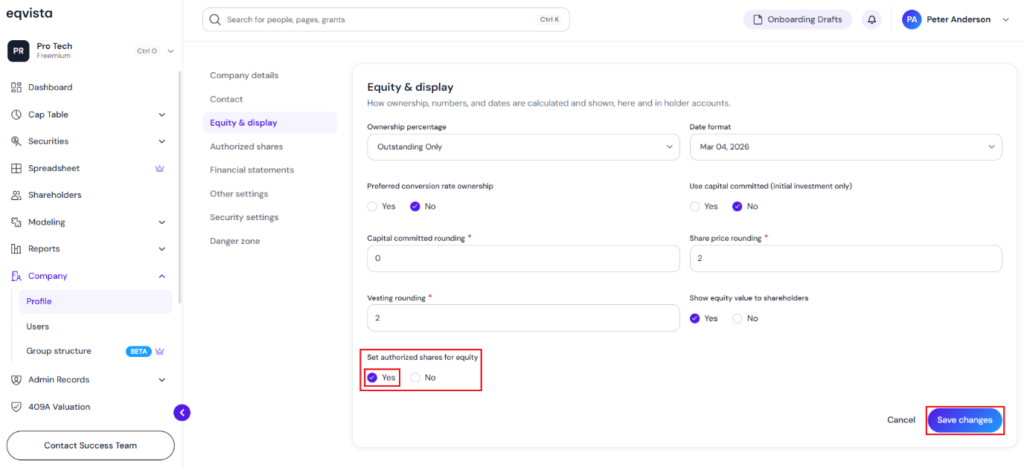Select No for Set authorized shares for equity
The width and height of the screenshot is (1024, 470).
415,377
